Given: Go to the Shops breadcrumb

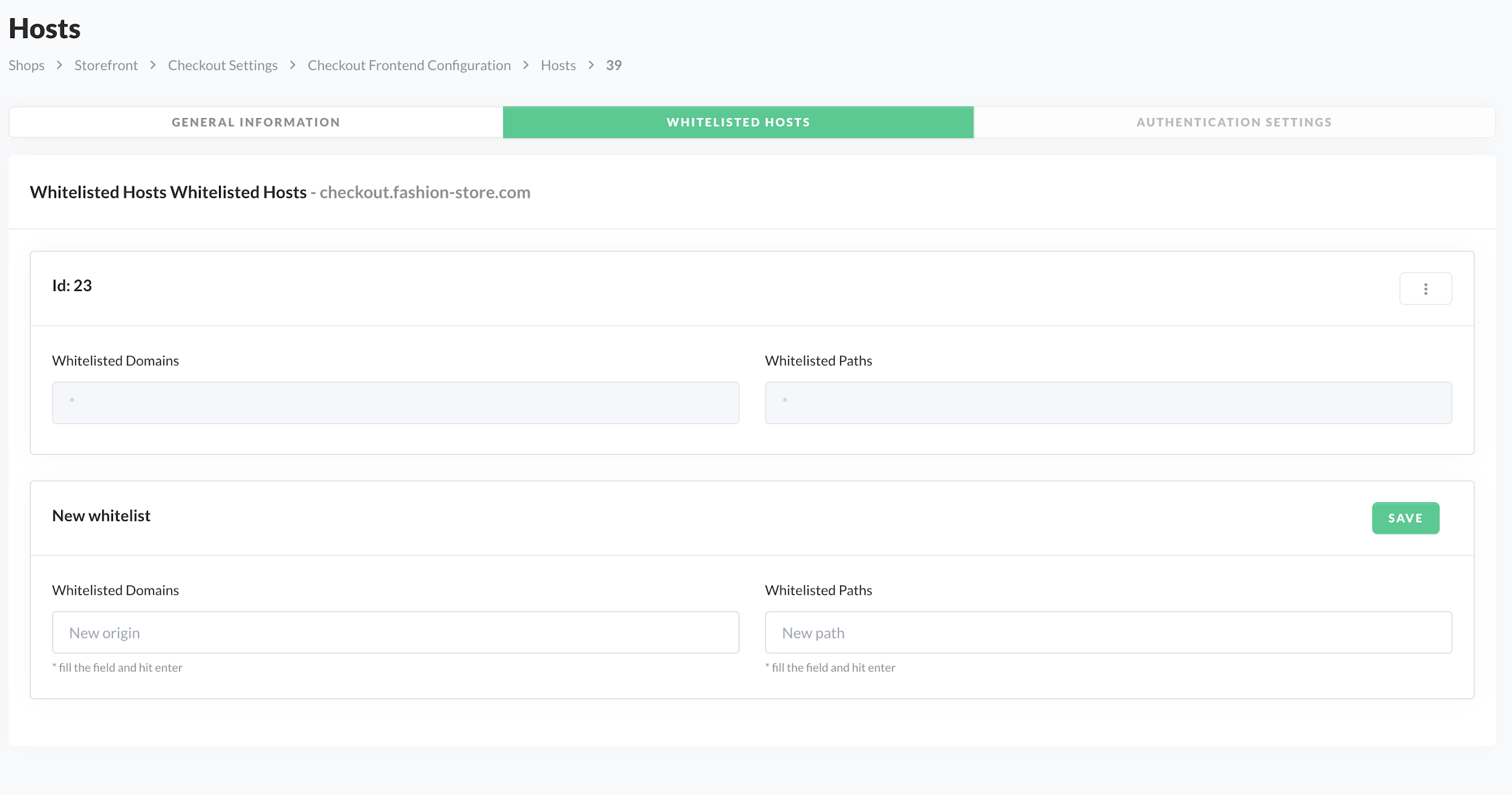Looking at the screenshot, I should click(27, 65).
